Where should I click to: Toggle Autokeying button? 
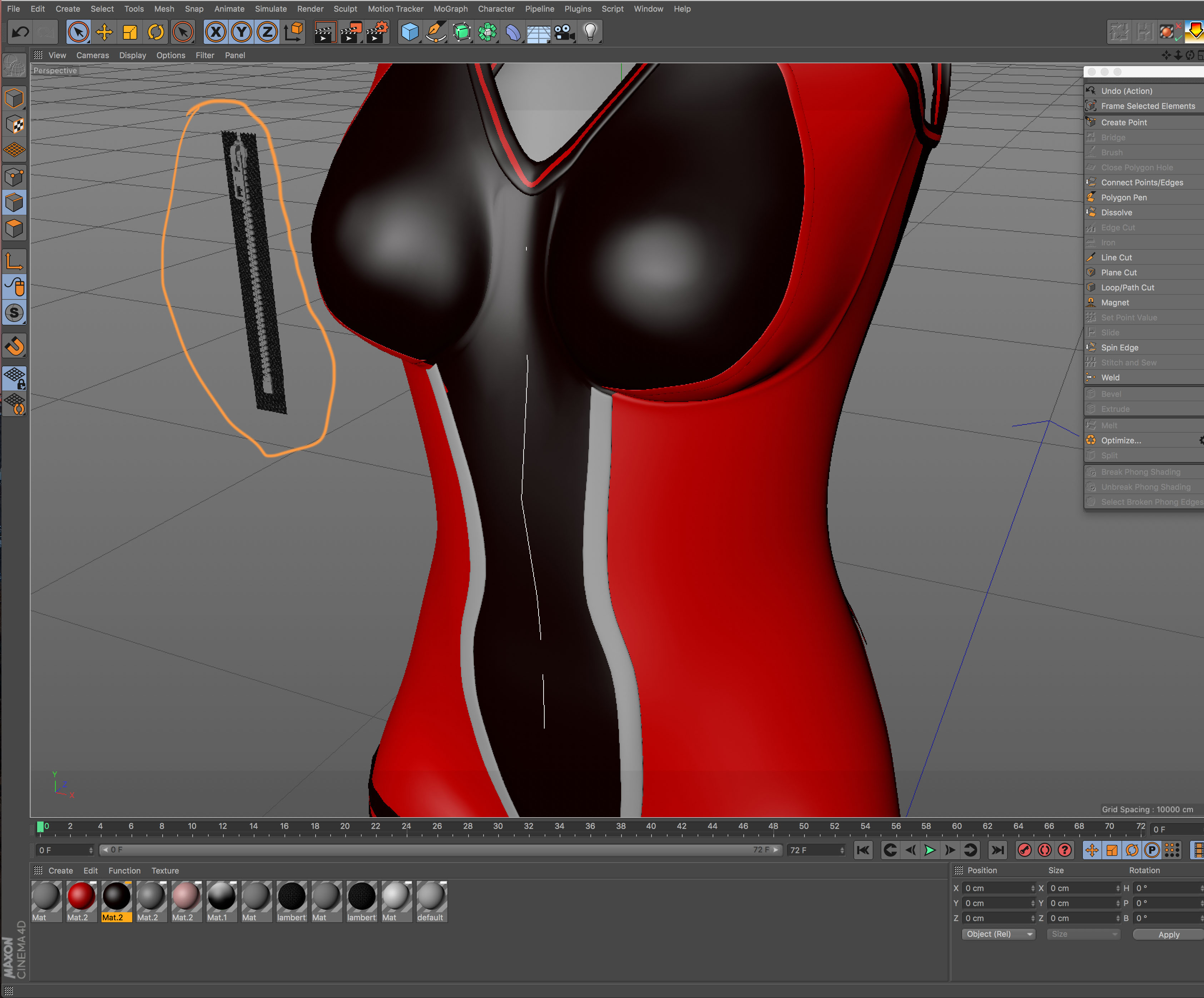point(1045,849)
